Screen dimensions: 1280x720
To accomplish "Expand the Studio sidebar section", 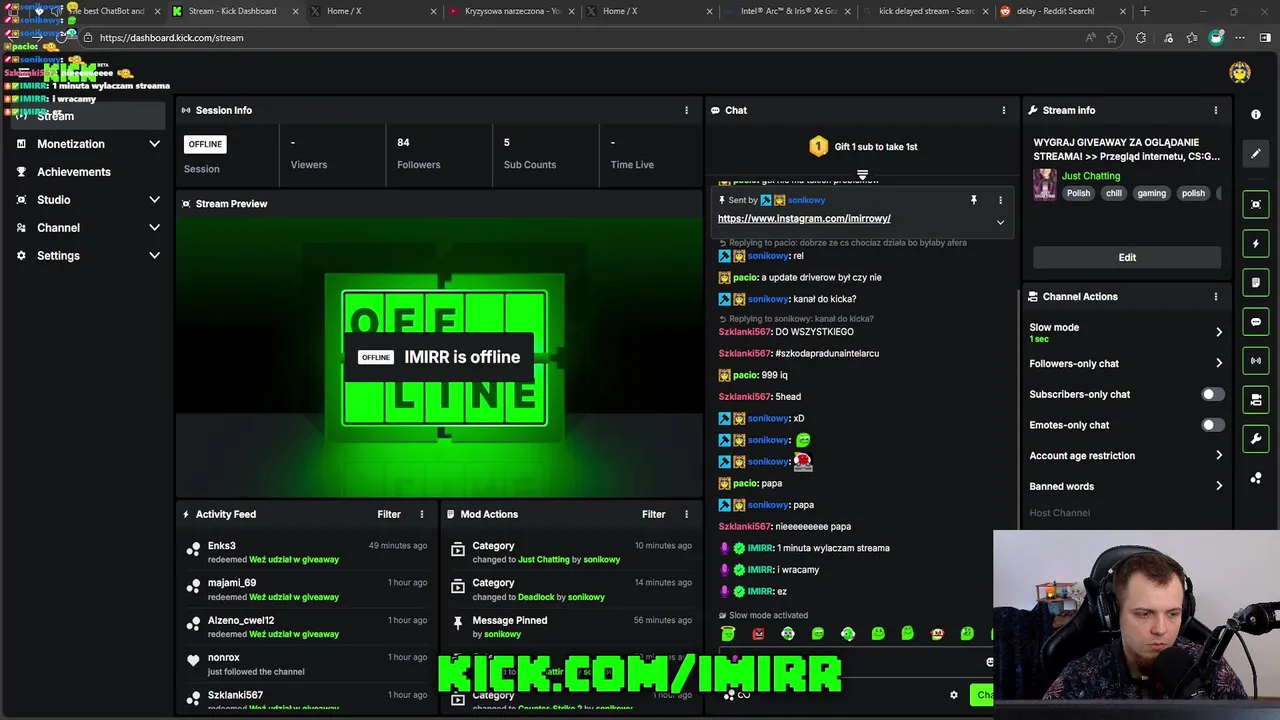I will click(154, 200).
